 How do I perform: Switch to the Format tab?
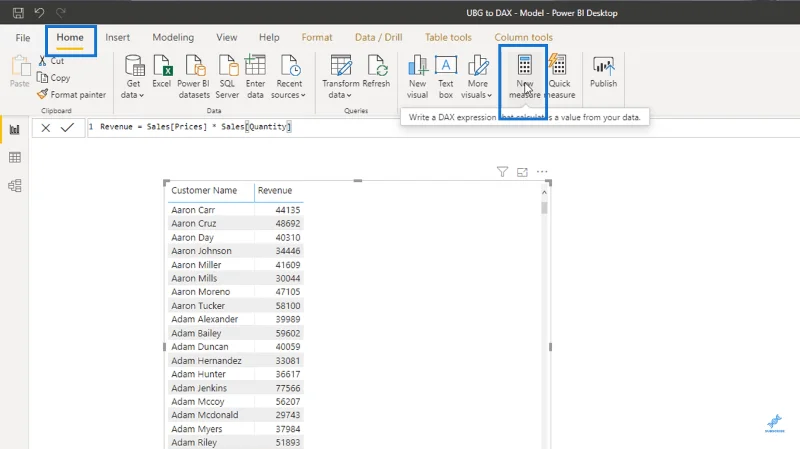click(x=316, y=37)
